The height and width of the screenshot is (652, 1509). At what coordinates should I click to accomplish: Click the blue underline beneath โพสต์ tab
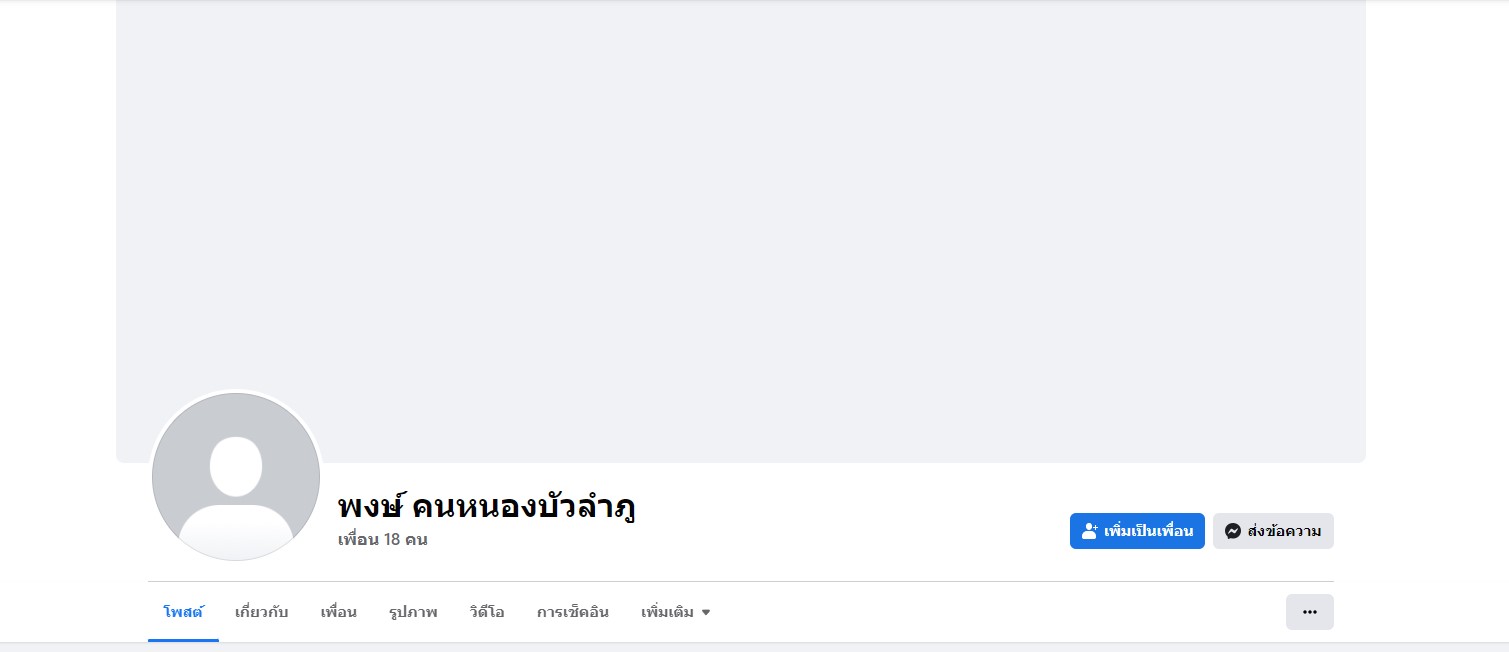coord(183,639)
